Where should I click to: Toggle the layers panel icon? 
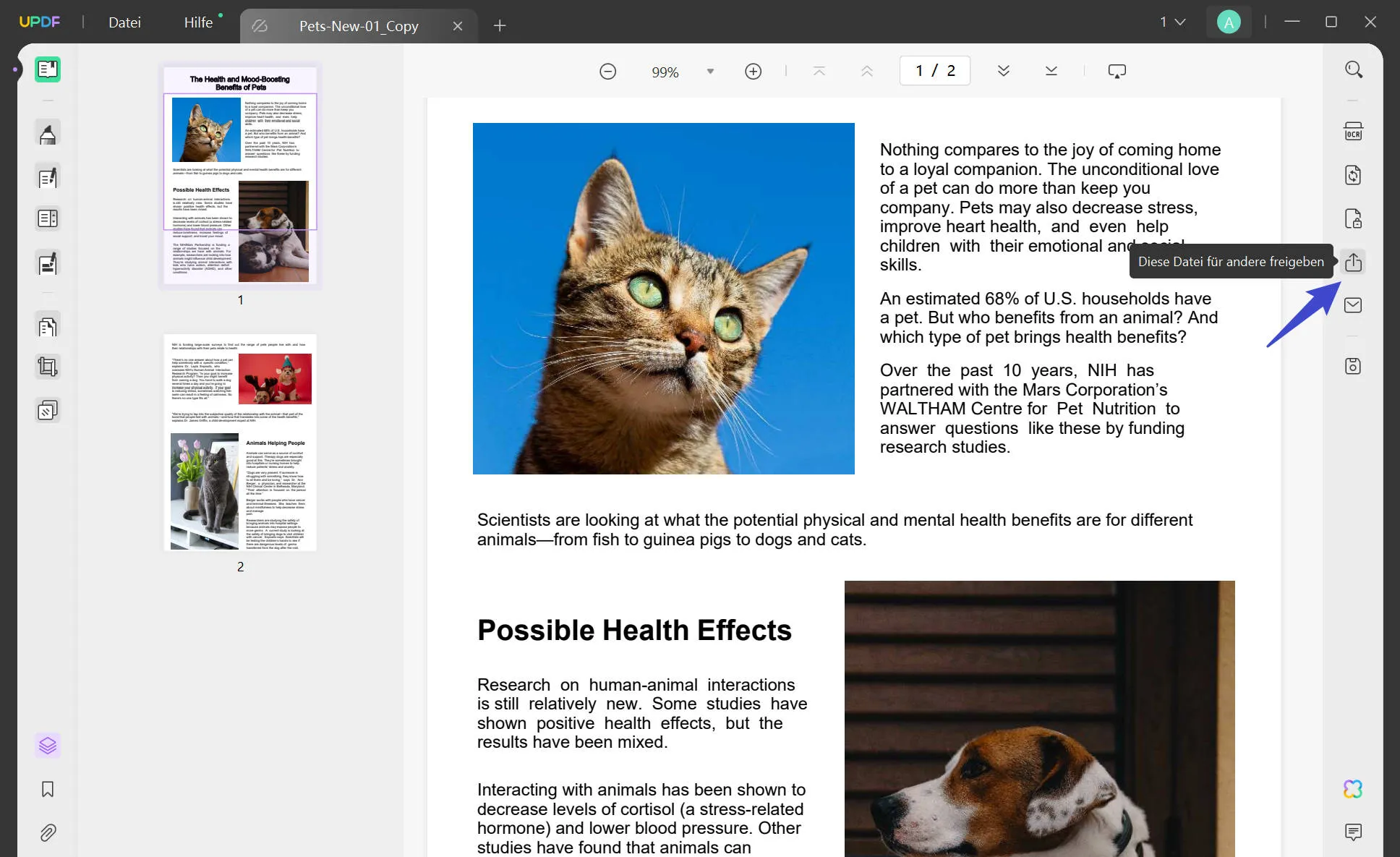[48, 746]
